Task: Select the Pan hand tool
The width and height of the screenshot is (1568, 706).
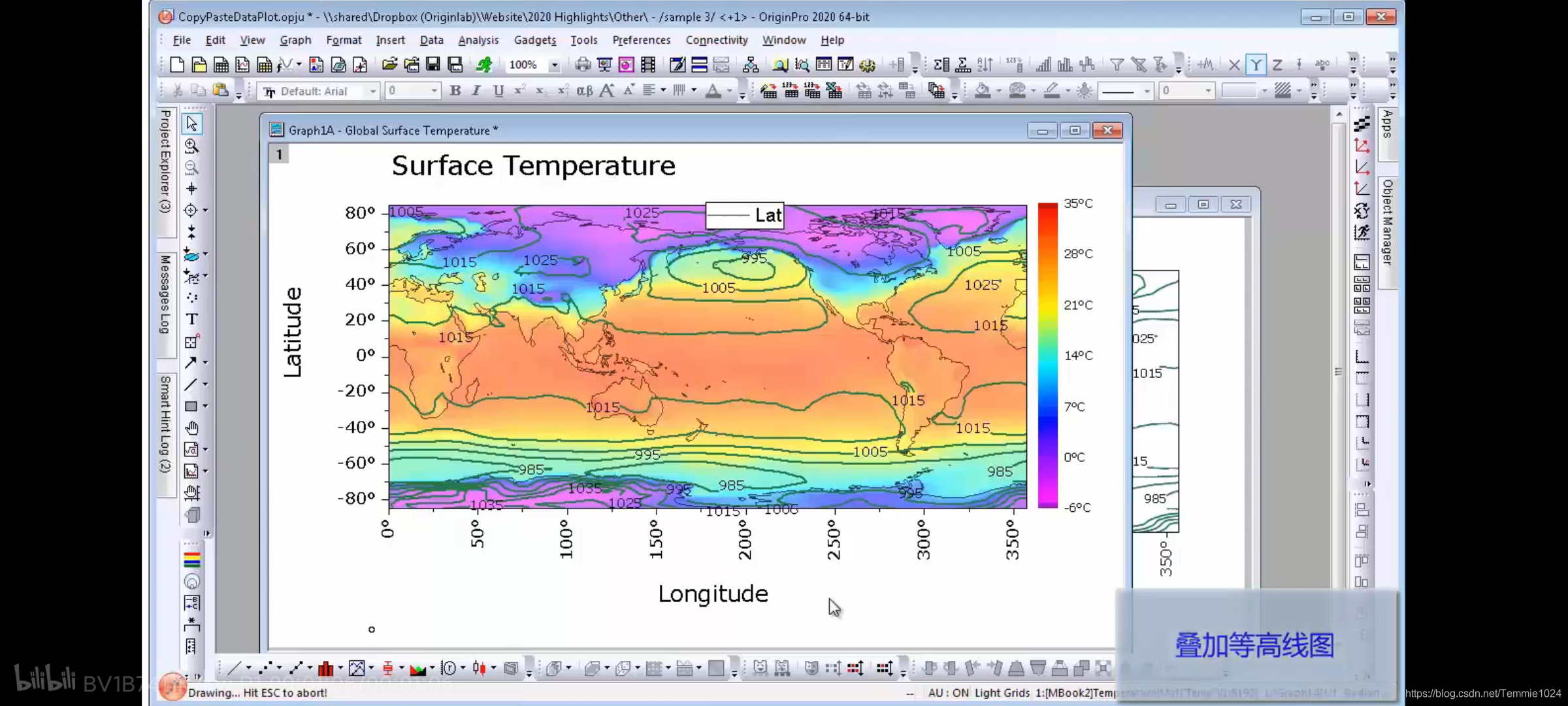Action: pos(191,428)
